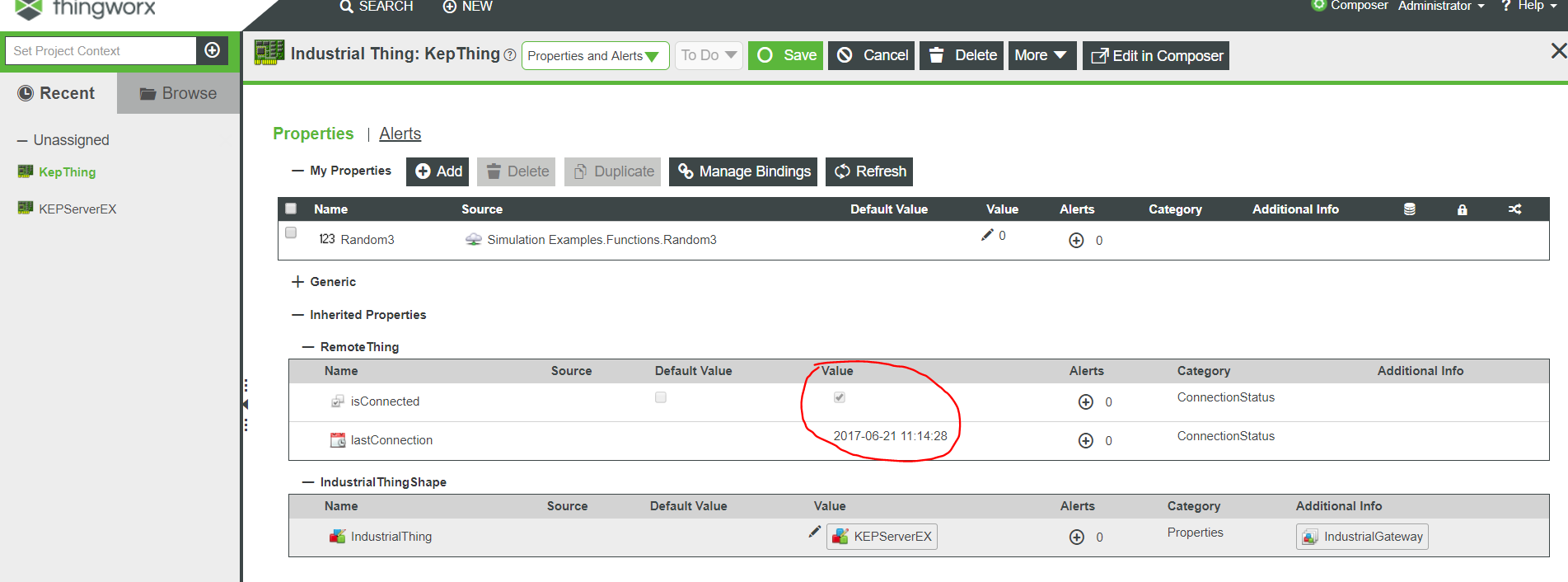
Task: Open Manage Bindings
Action: click(x=743, y=171)
